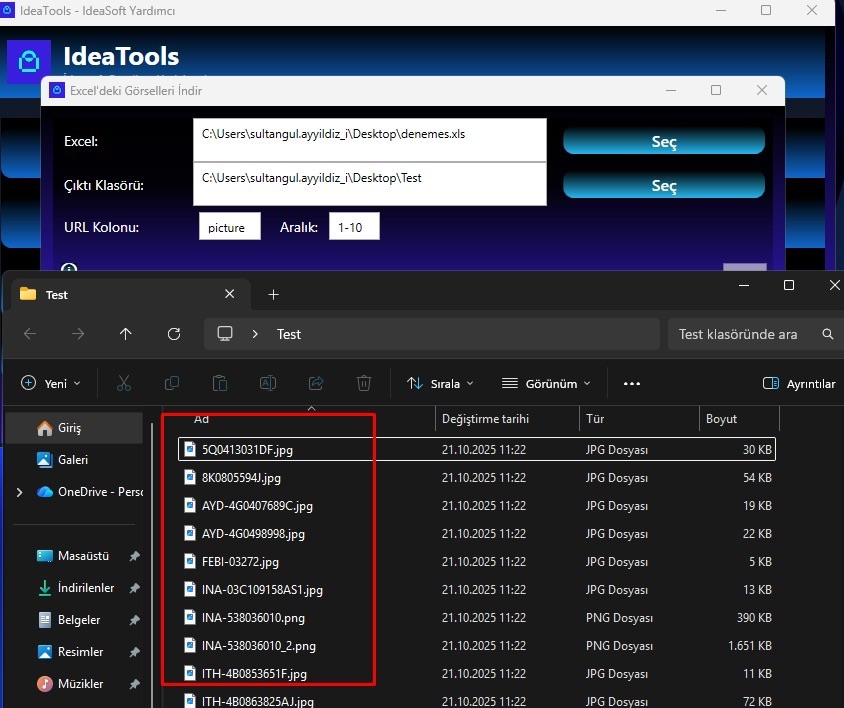Click the Delete trash icon
The width and height of the screenshot is (844, 708).
pyautogui.click(x=364, y=383)
